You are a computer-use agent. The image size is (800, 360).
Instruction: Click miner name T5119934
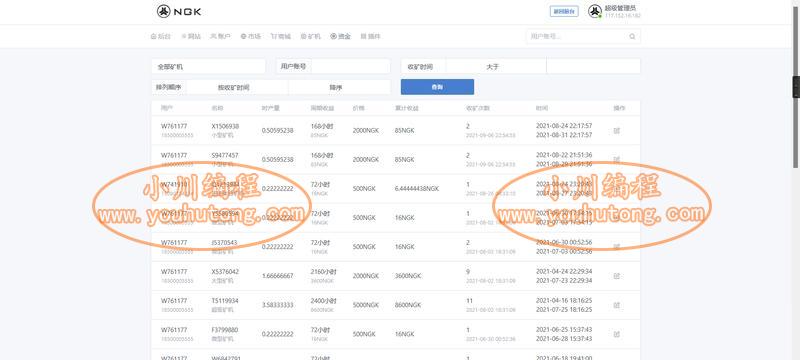point(225,301)
